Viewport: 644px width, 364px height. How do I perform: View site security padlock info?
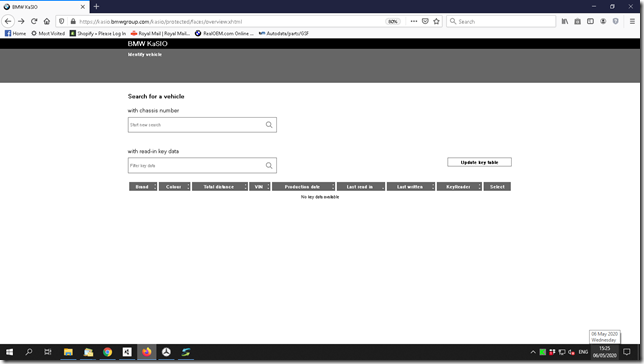73,21
